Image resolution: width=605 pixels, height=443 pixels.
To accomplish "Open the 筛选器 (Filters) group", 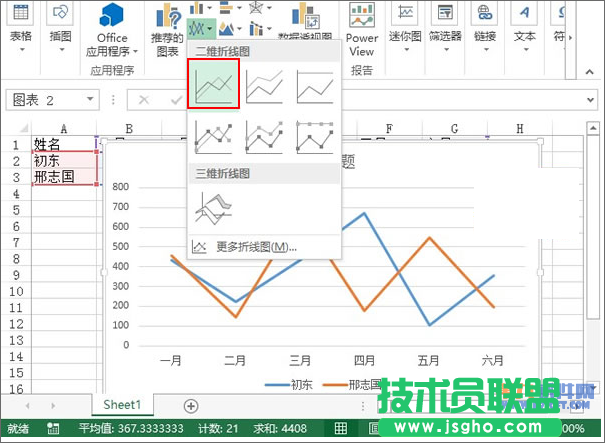I will (445, 27).
